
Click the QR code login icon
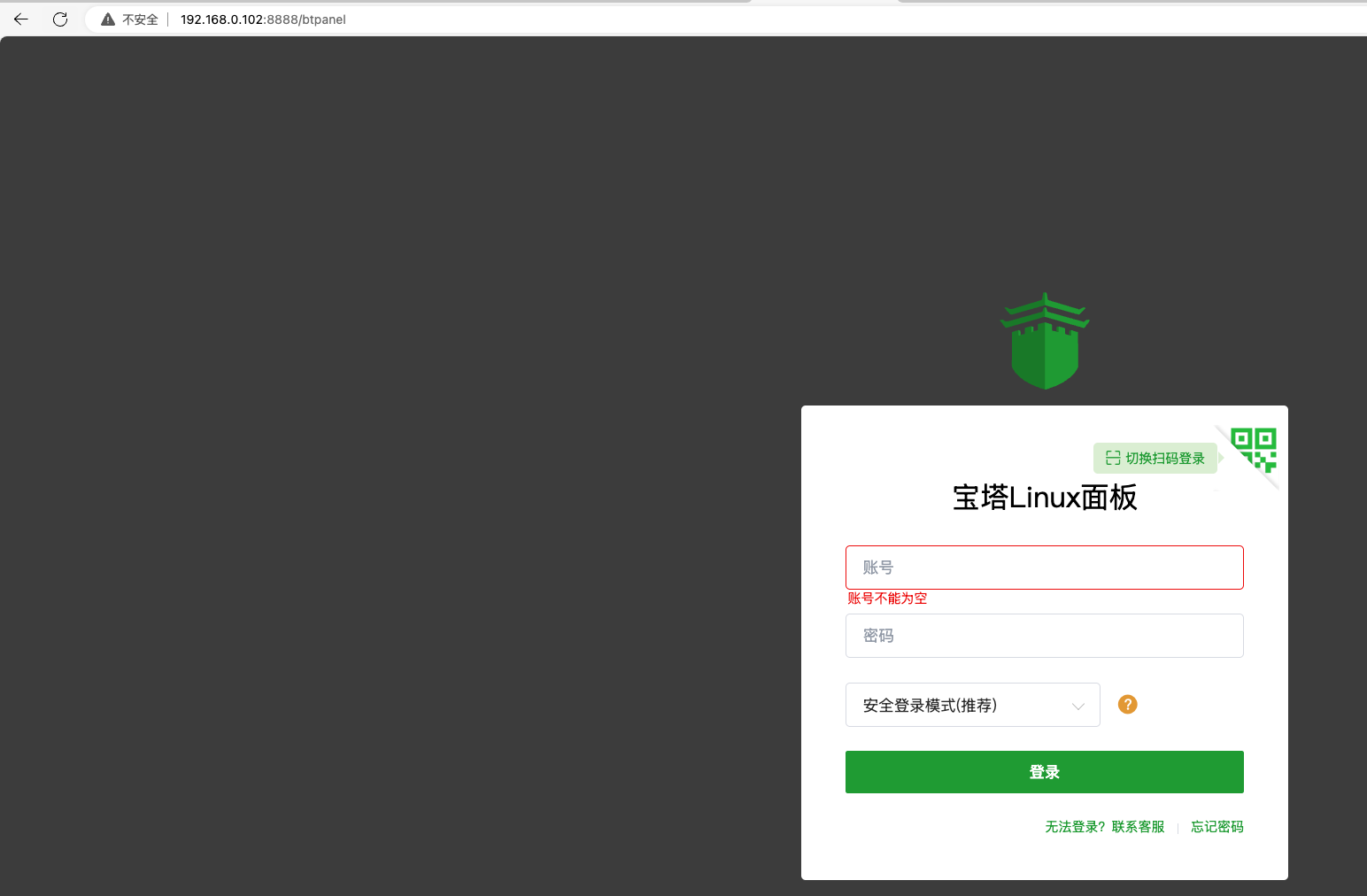(x=1253, y=450)
